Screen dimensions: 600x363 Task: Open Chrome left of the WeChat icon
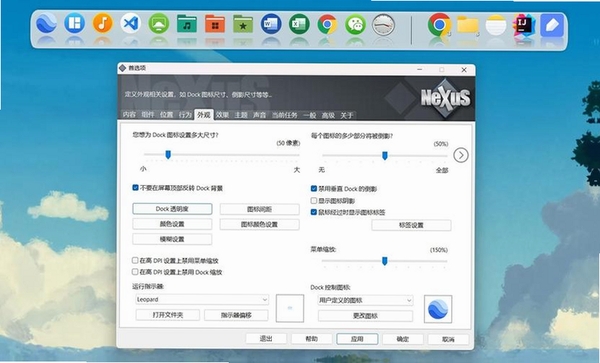point(327,24)
